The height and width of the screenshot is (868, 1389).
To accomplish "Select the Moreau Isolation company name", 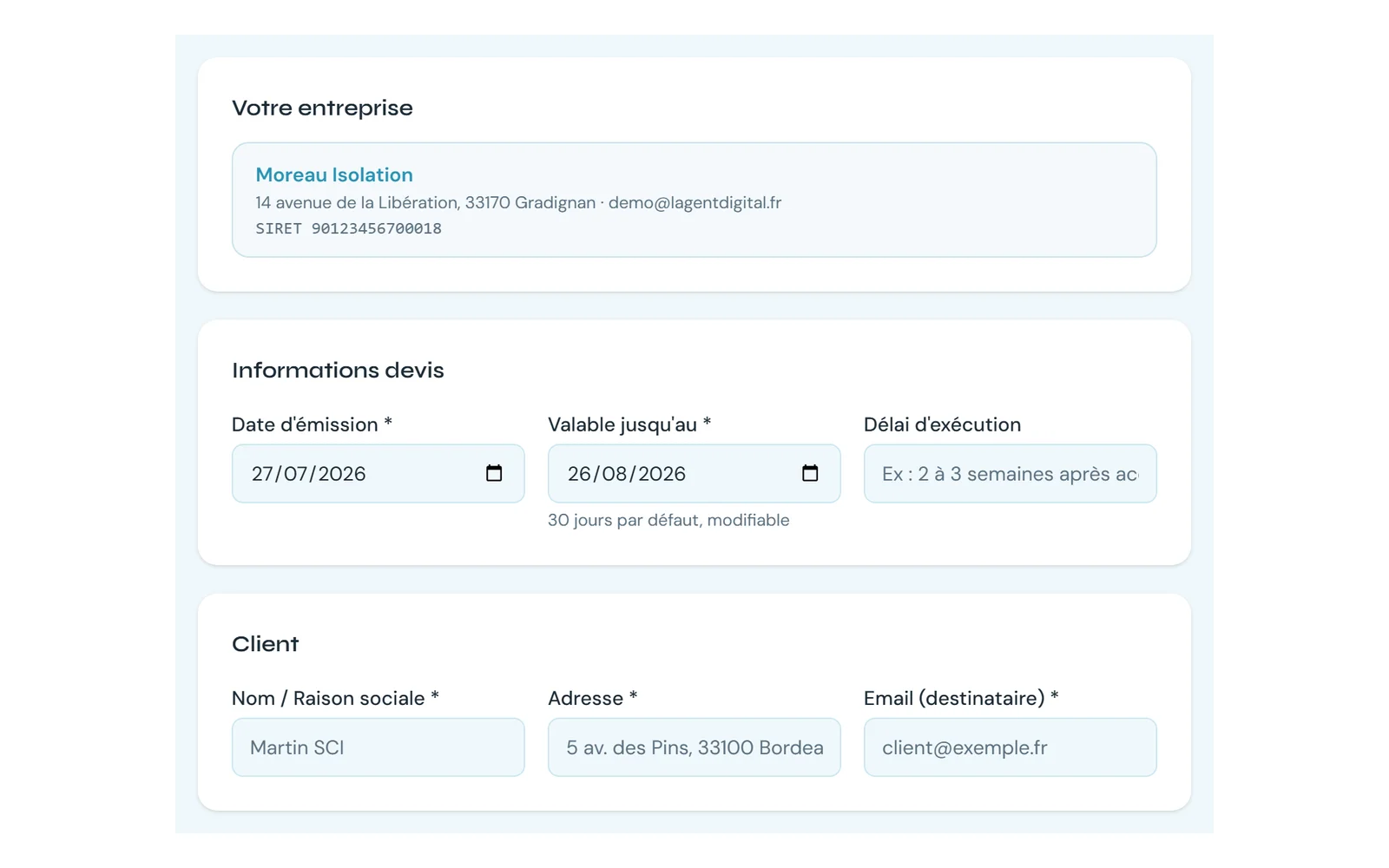I will point(334,174).
